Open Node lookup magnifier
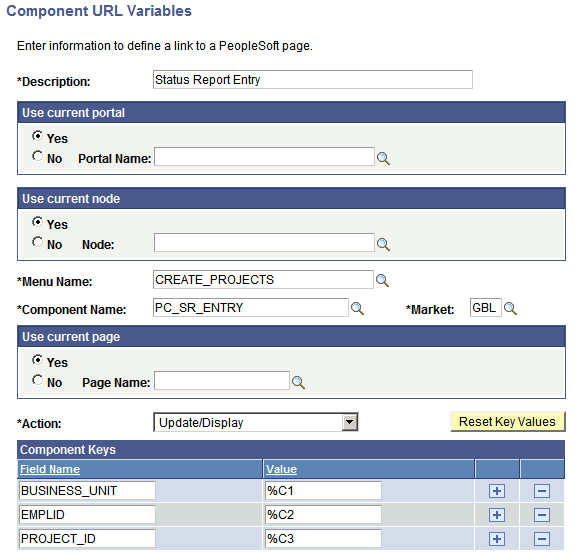Viewport: 575px width, 555px height. click(x=383, y=244)
